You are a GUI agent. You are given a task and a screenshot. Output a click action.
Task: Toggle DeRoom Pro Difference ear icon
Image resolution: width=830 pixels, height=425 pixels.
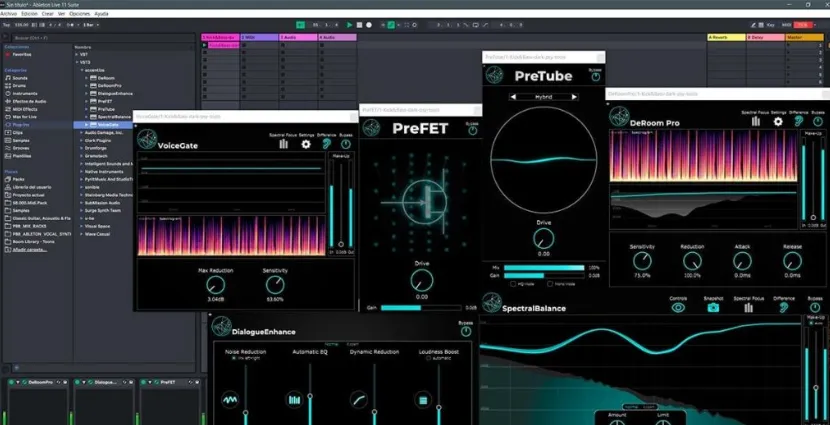799,121
